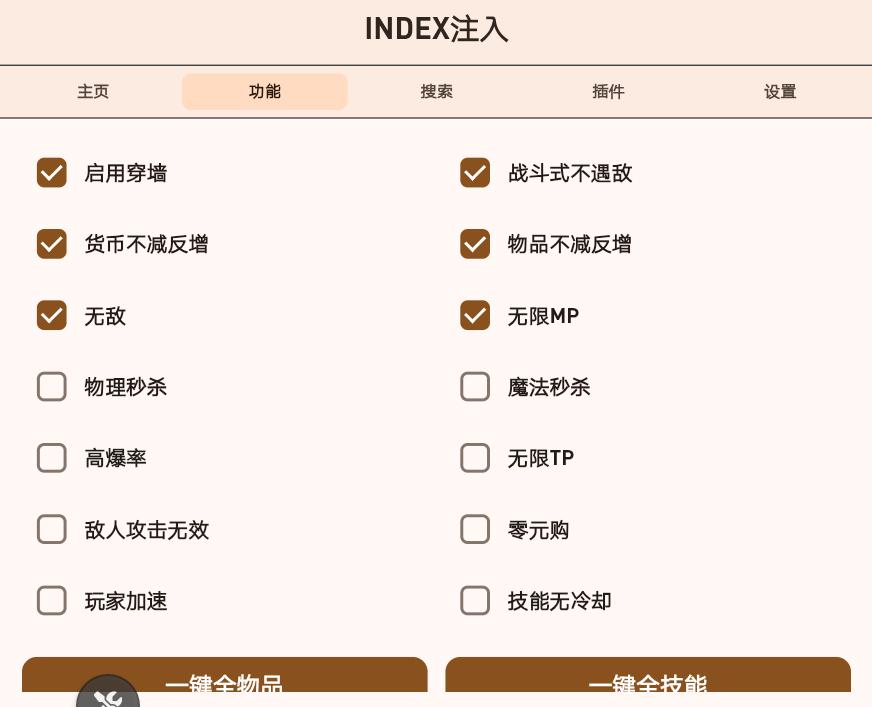This screenshot has width=872, height=707.
Task: Enable 魔法秒杀 option
Action: pos(475,387)
